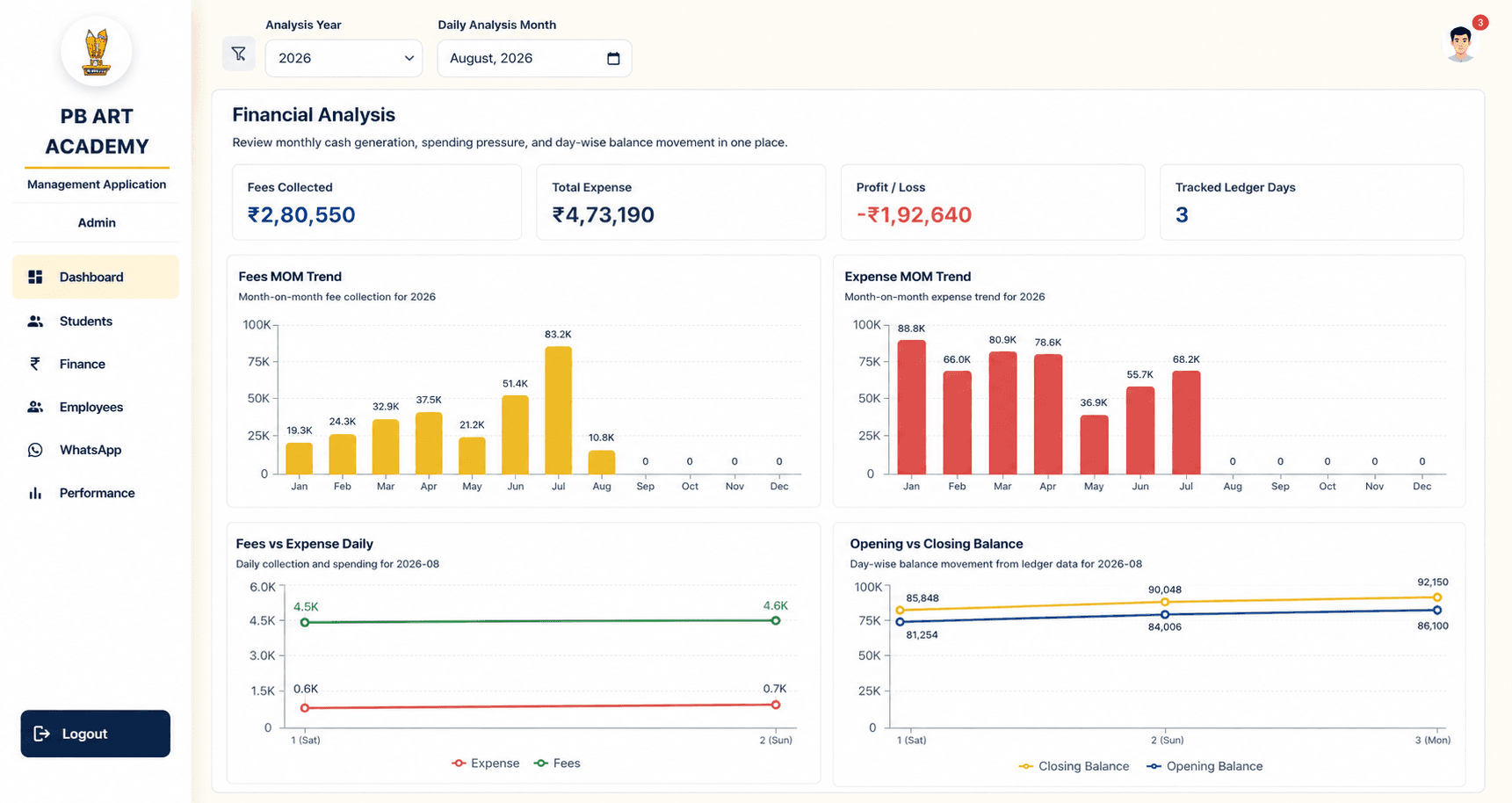This screenshot has width=1512, height=803.
Task: Open the Dashboard menu item
Action: pyautogui.click(x=96, y=278)
